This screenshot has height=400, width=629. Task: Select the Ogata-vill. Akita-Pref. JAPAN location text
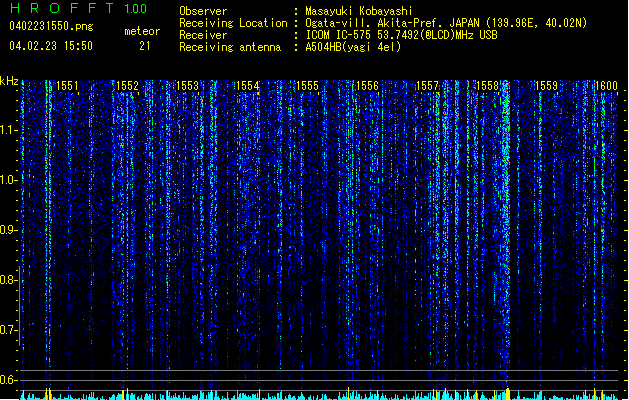pyautogui.click(x=446, y=23)
